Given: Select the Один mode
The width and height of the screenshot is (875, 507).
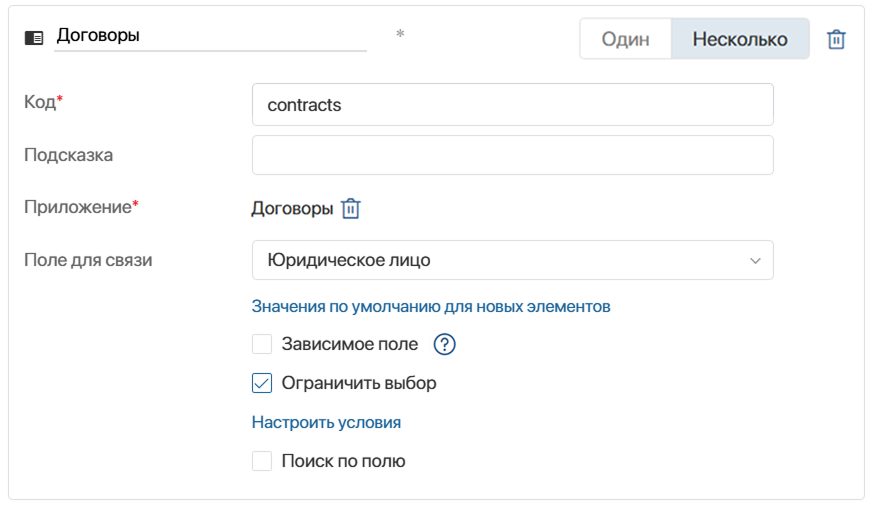Looking at the screenshot, I should click(626, 38).
